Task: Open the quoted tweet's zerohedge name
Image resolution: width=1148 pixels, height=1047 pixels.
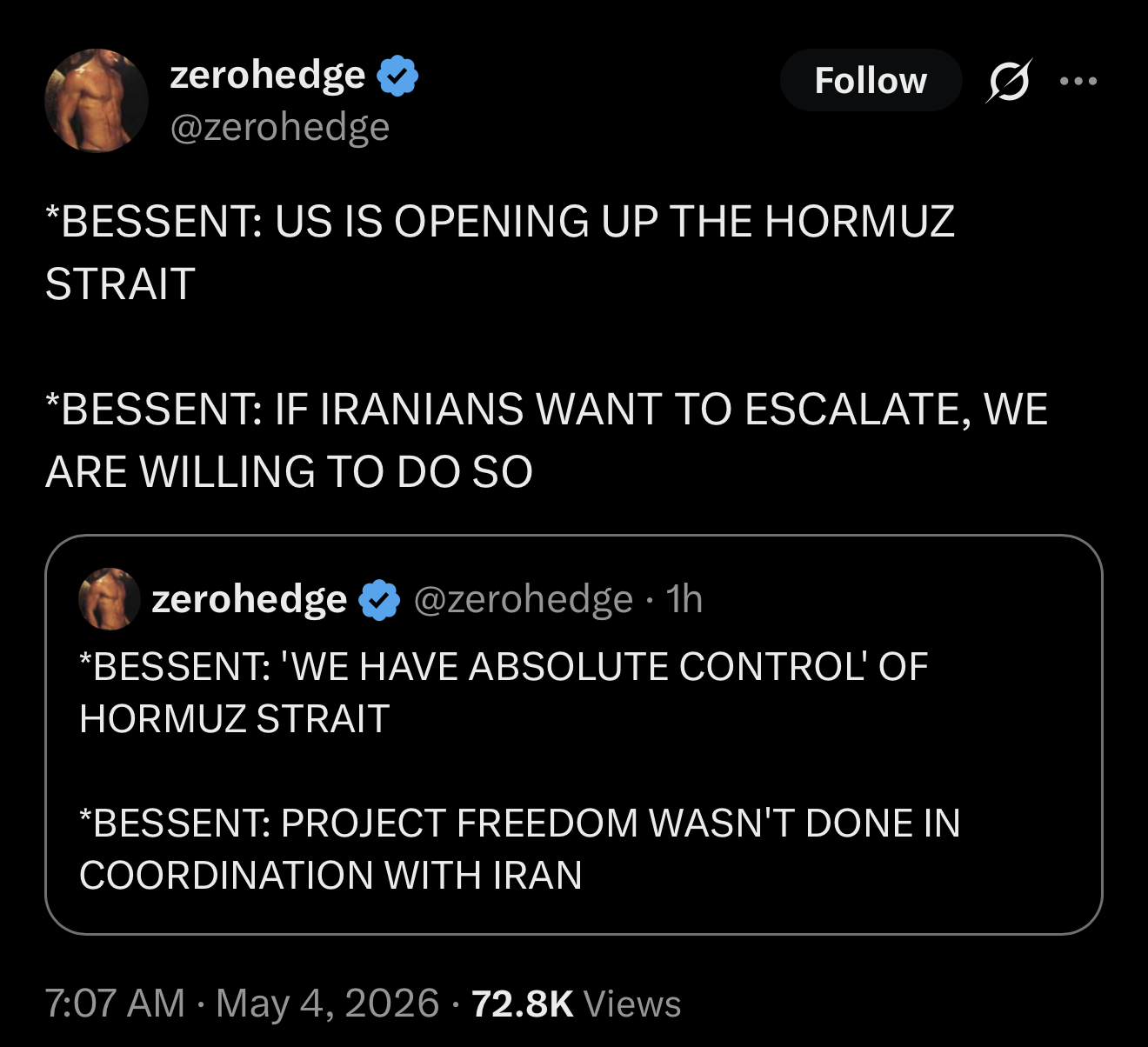Action: pyautogui.click(x=249, y=599)
